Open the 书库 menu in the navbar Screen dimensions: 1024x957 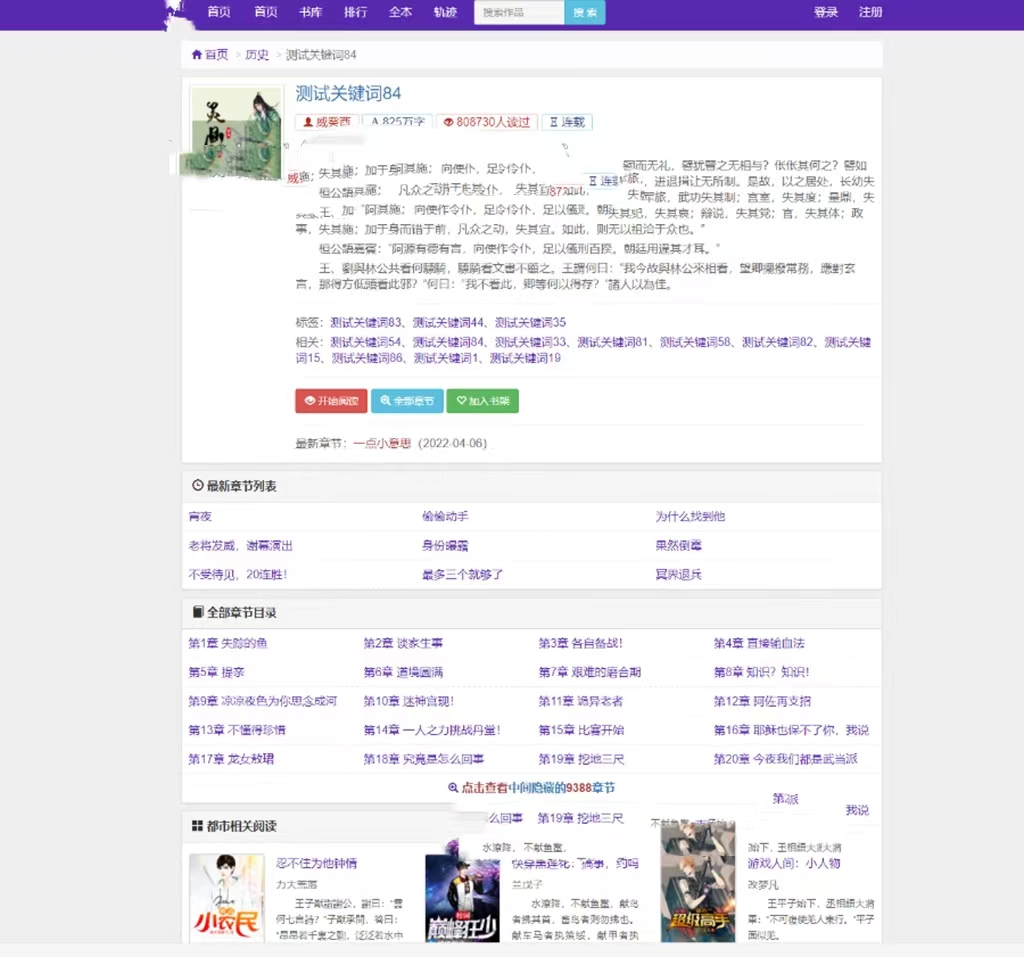[x=310, y=13]
